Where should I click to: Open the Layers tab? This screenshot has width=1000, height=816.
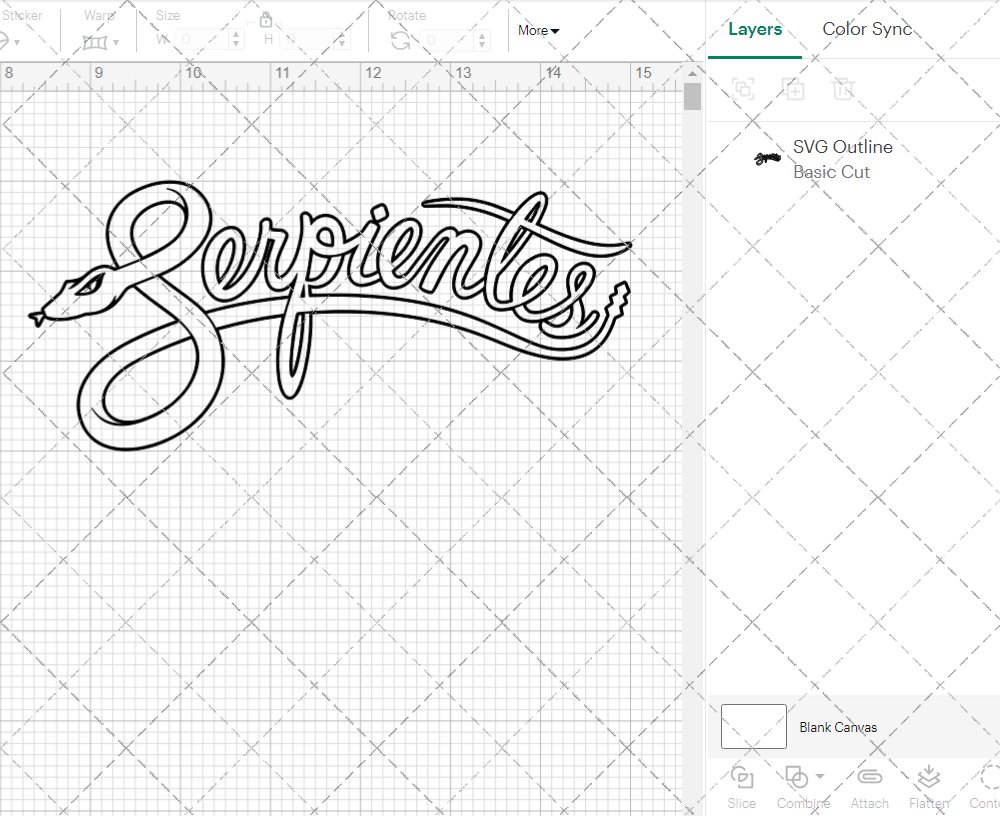[x=755, y=29]
